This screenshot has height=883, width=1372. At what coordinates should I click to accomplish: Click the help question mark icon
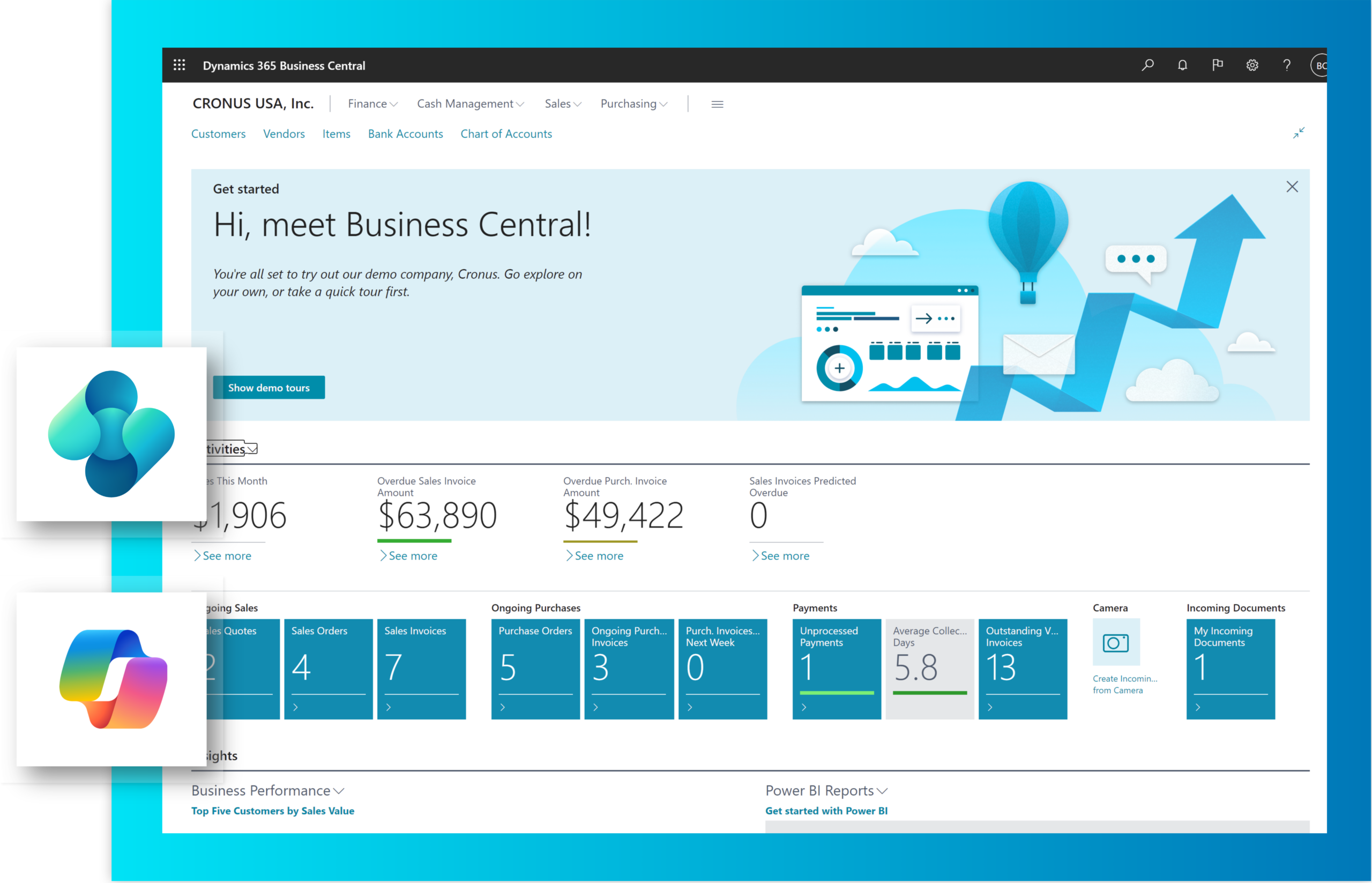pos(1287,65)
